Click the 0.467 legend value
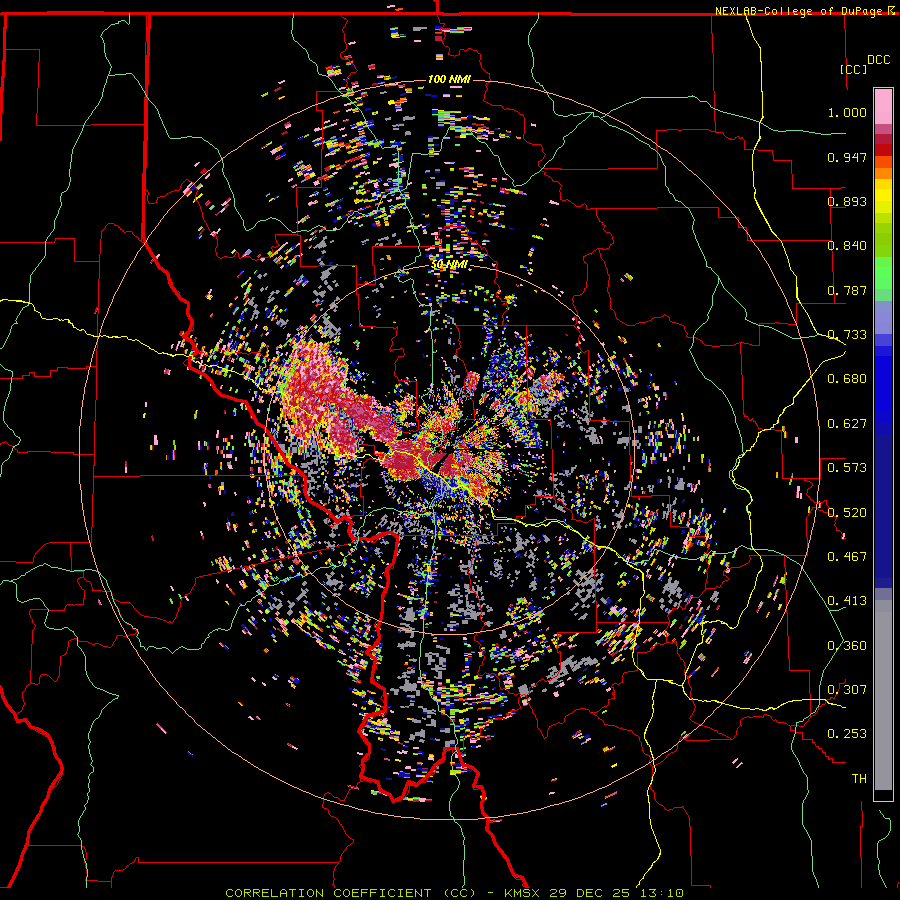Image resolution: width=900 pixels, height=900 pixels. [847, 557]
